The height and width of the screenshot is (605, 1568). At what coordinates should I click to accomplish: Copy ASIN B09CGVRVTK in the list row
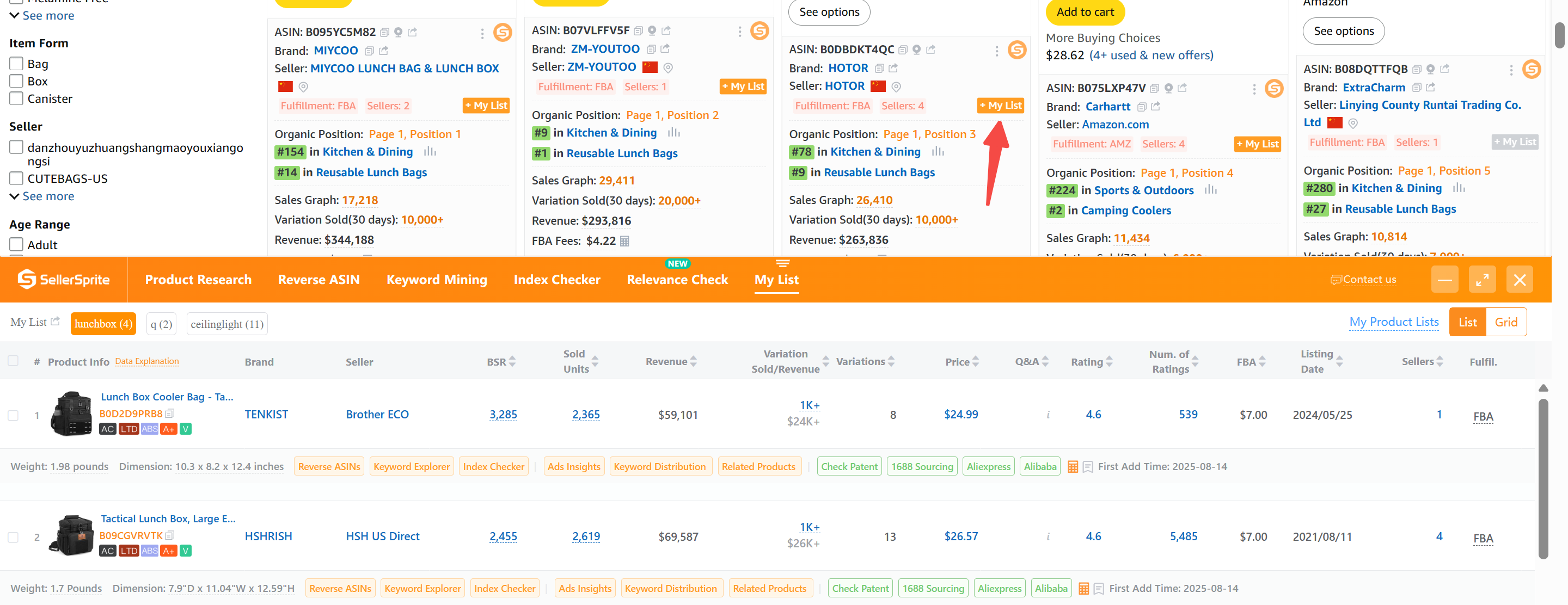tap(170, 536)
